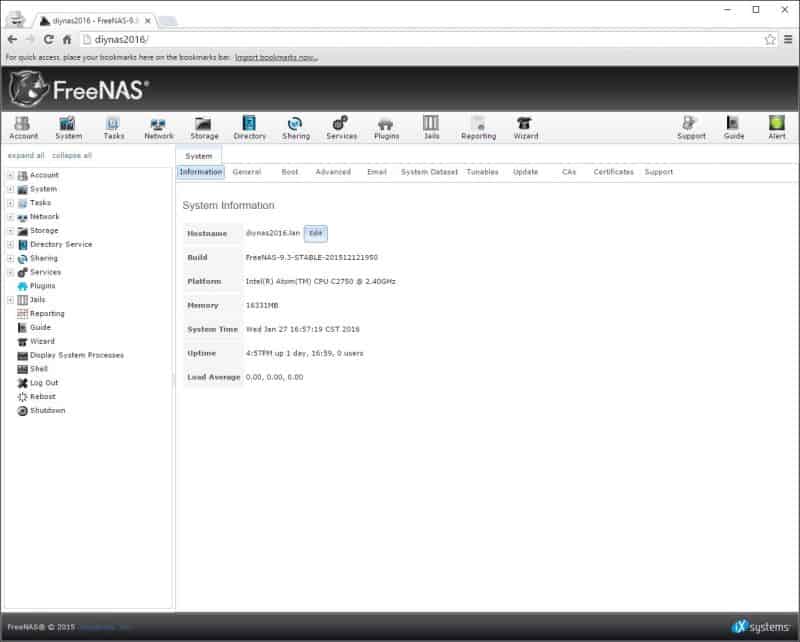Expand the Jails tree node

point(10,300)
